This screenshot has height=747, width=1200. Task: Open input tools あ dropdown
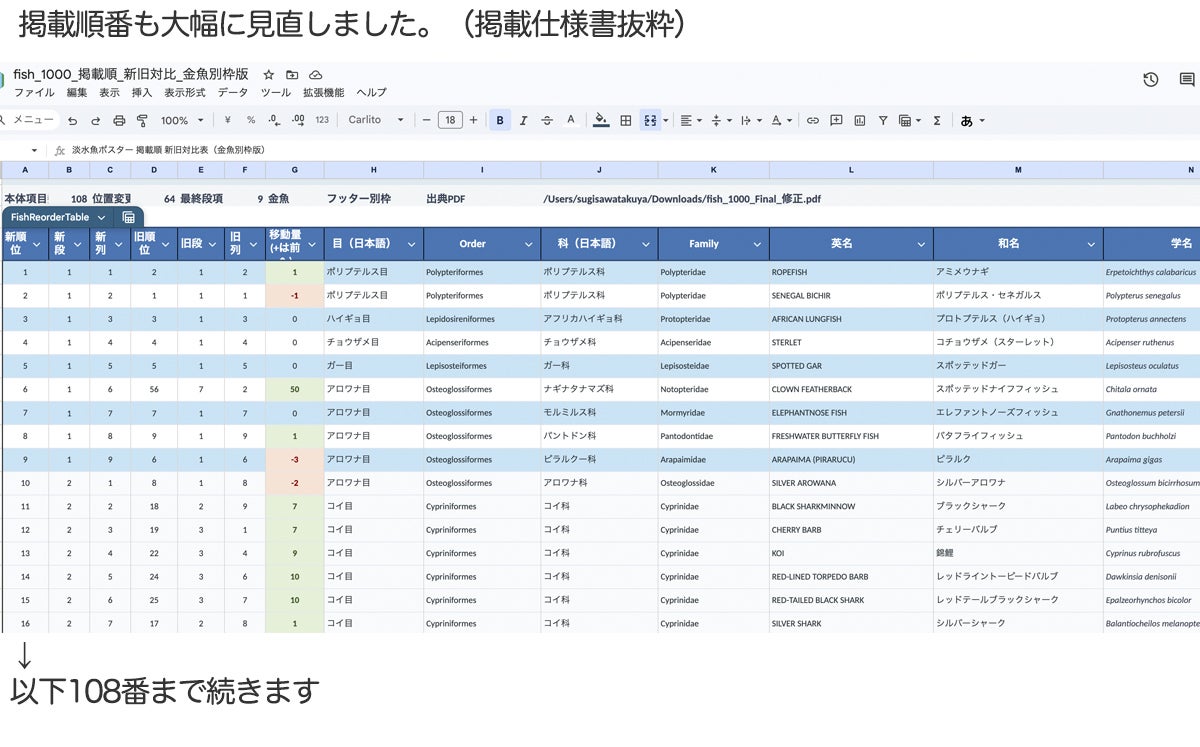(x=972, y=120)
